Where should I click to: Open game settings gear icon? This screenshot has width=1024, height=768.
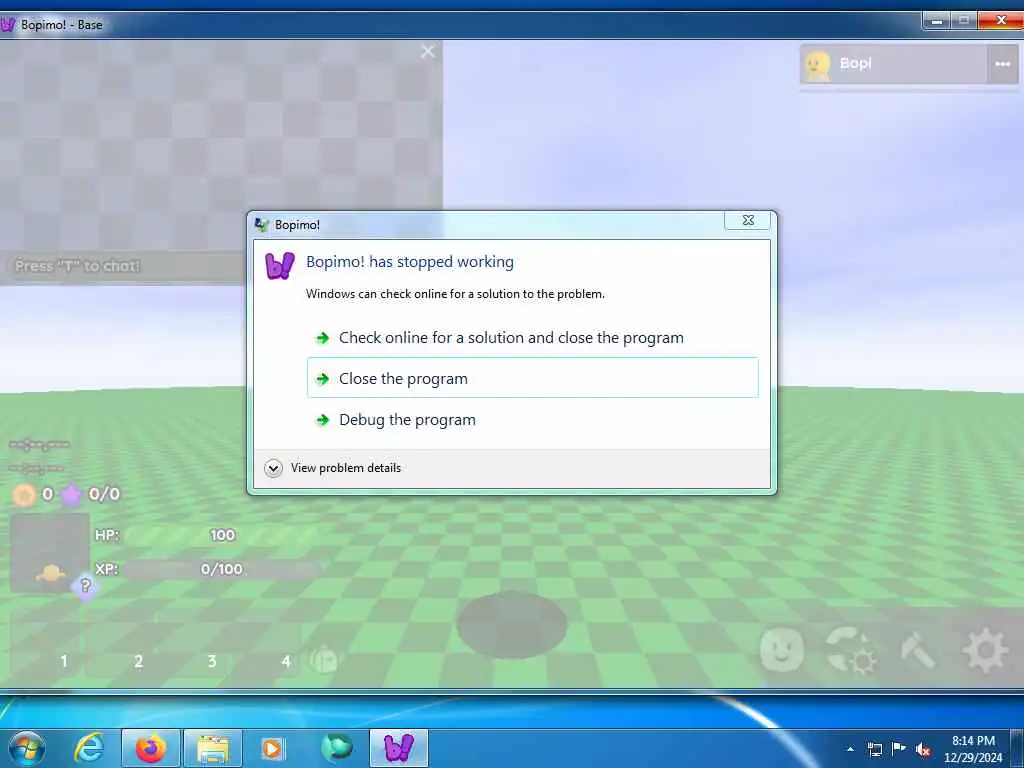click(x=985, y=649)
